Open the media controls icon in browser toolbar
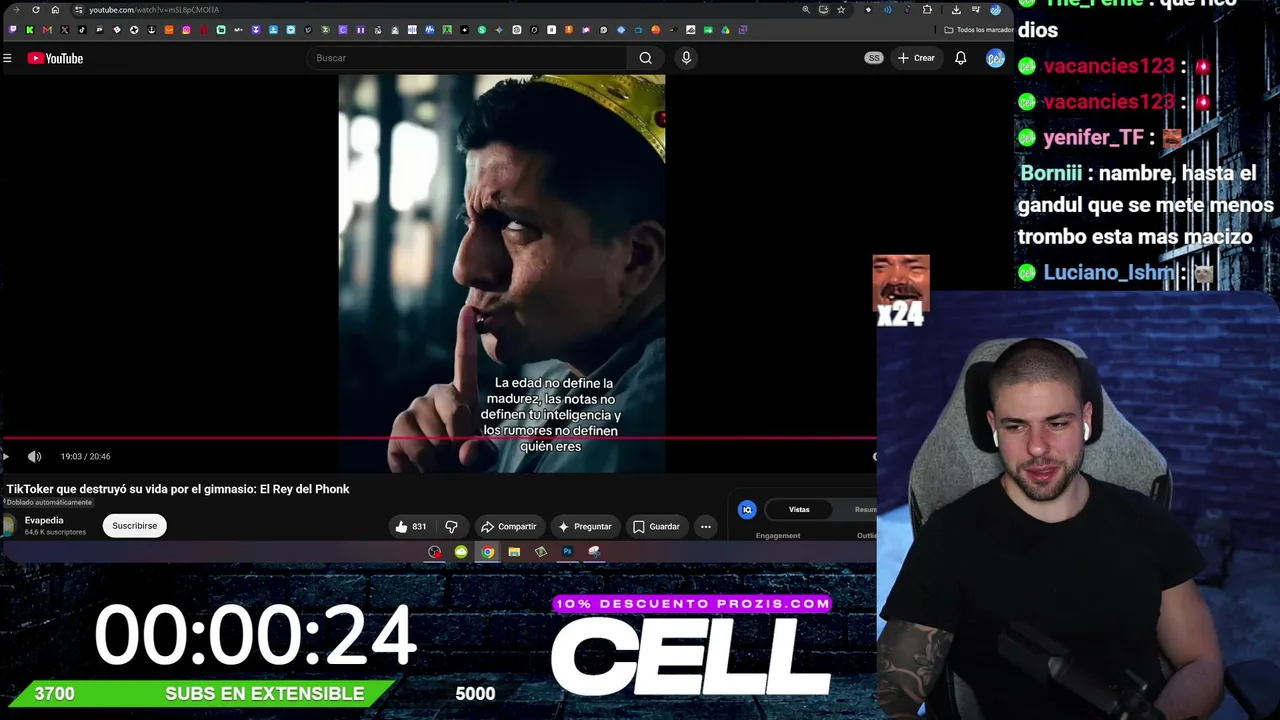The height and width of the screenshot is (720, 1280). [x=975, y=10]
